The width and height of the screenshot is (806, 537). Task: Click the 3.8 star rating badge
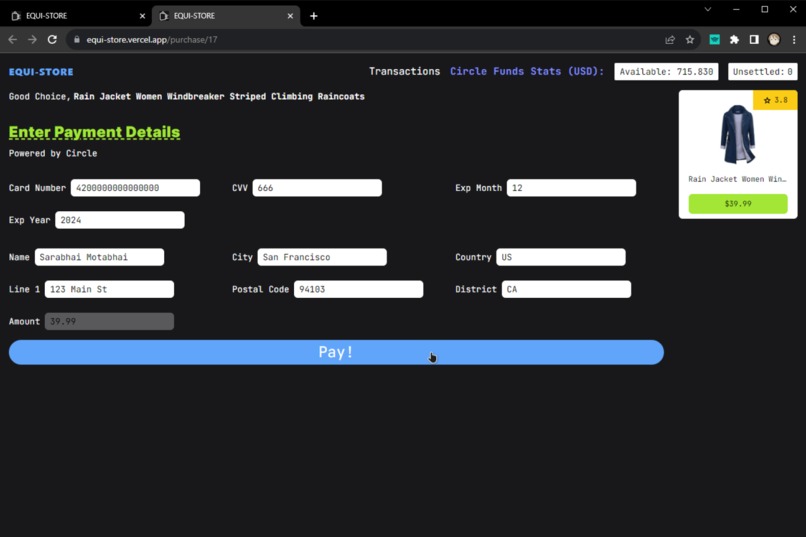[775, 100]
